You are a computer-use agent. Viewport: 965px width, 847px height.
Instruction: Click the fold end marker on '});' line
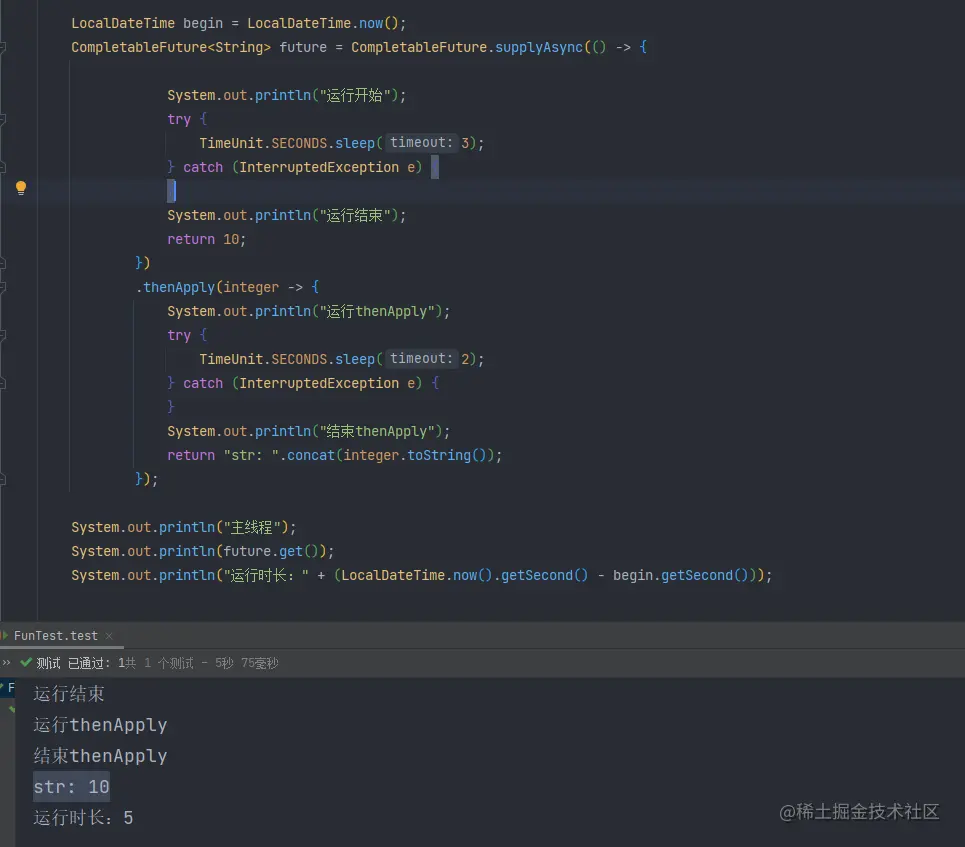coord(2,479)
